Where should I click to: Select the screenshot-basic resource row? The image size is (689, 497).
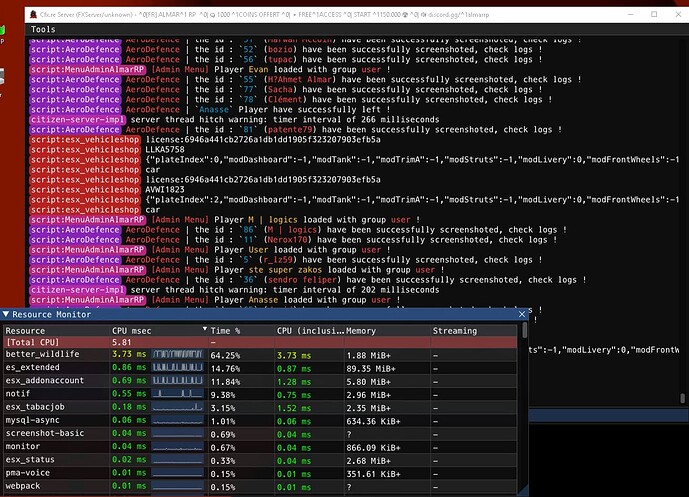[261, 434]
